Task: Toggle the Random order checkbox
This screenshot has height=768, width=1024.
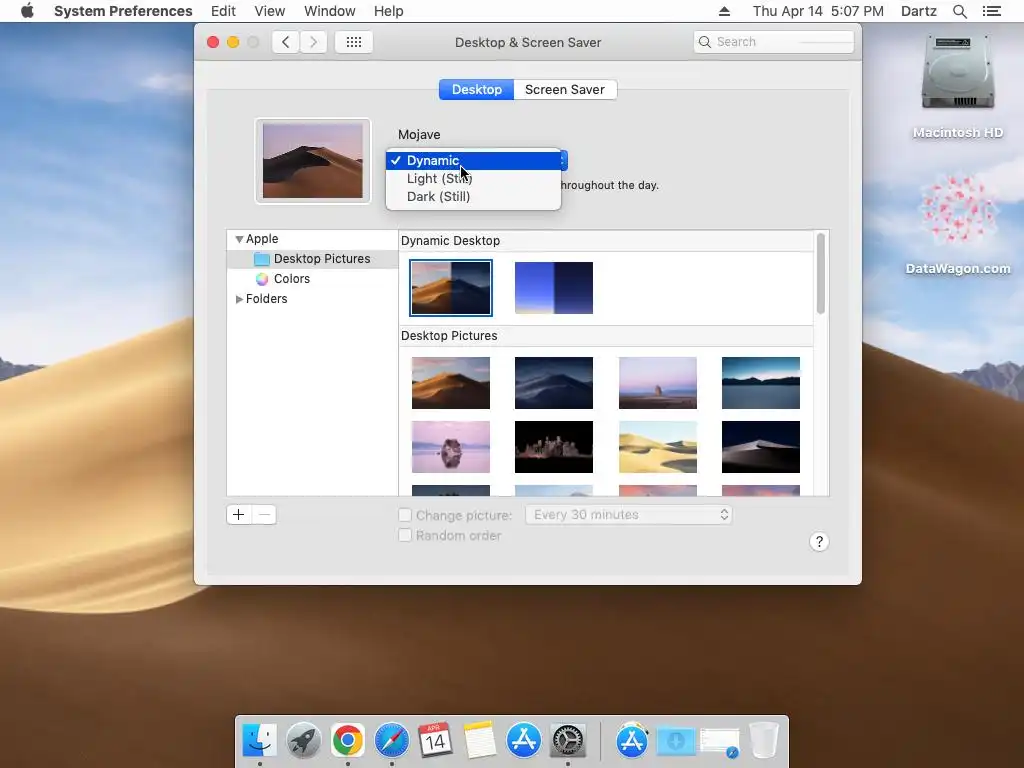Action: [x=405, y=536]
